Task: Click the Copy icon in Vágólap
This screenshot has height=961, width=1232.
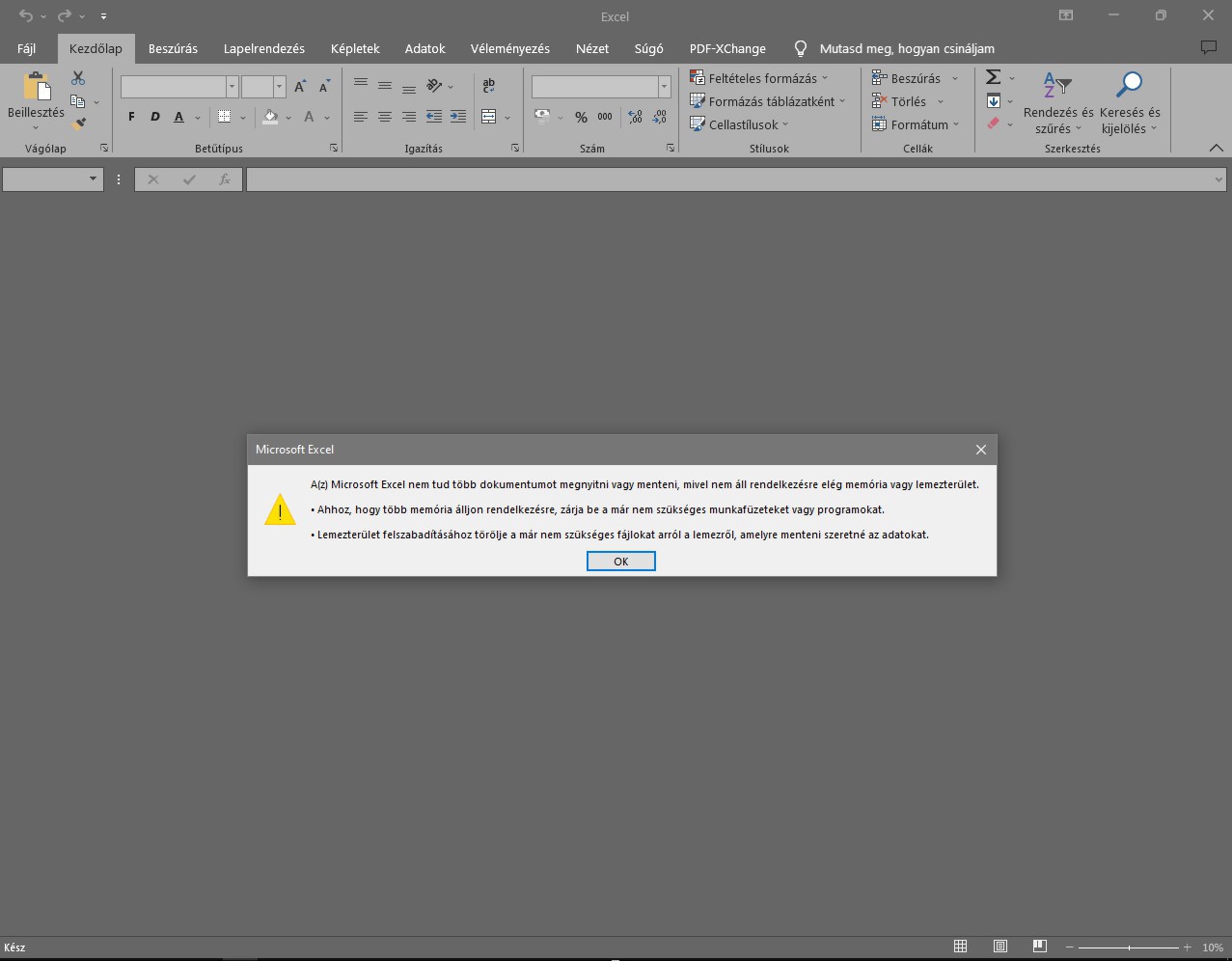Action: tap(78, 101)
